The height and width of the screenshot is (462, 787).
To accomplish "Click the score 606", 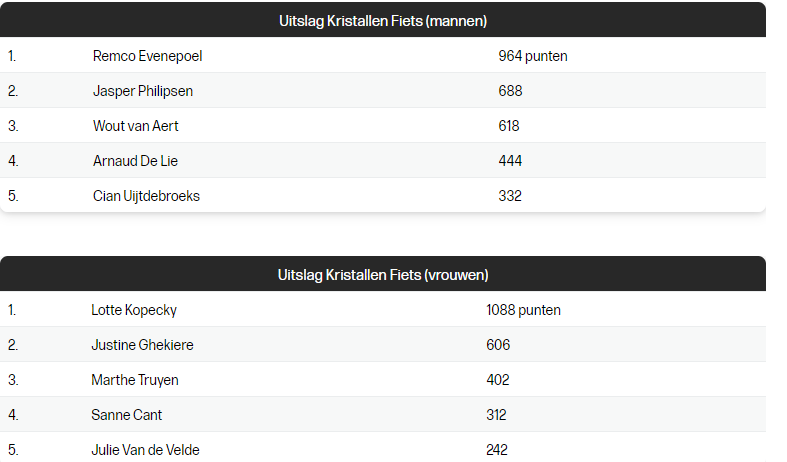I will tap(498, 345).
